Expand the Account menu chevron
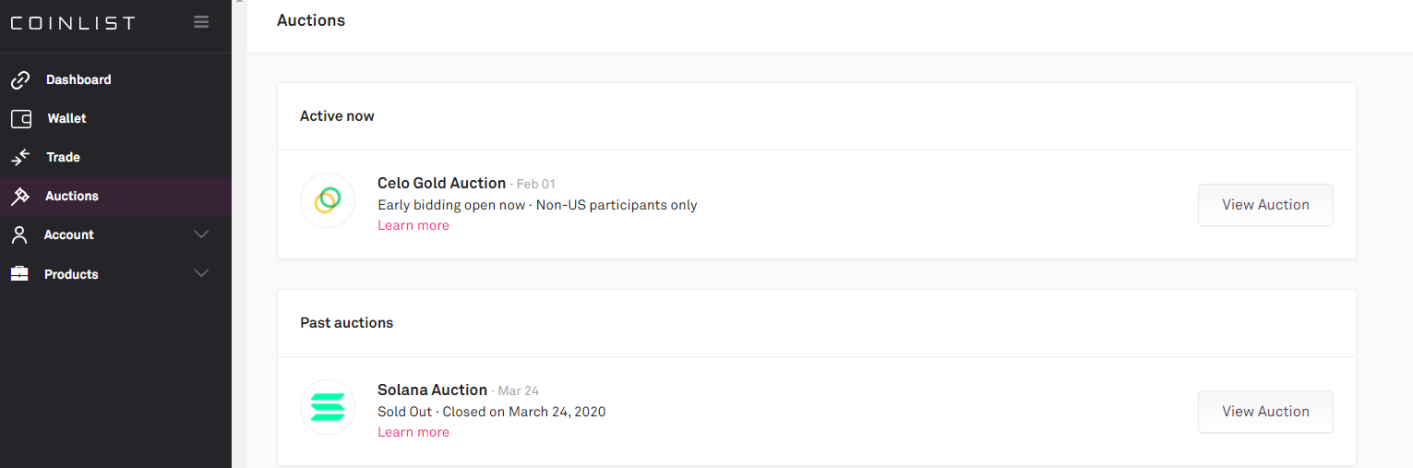Viewport: 1413px width, 468px height. tap(201, 235)
